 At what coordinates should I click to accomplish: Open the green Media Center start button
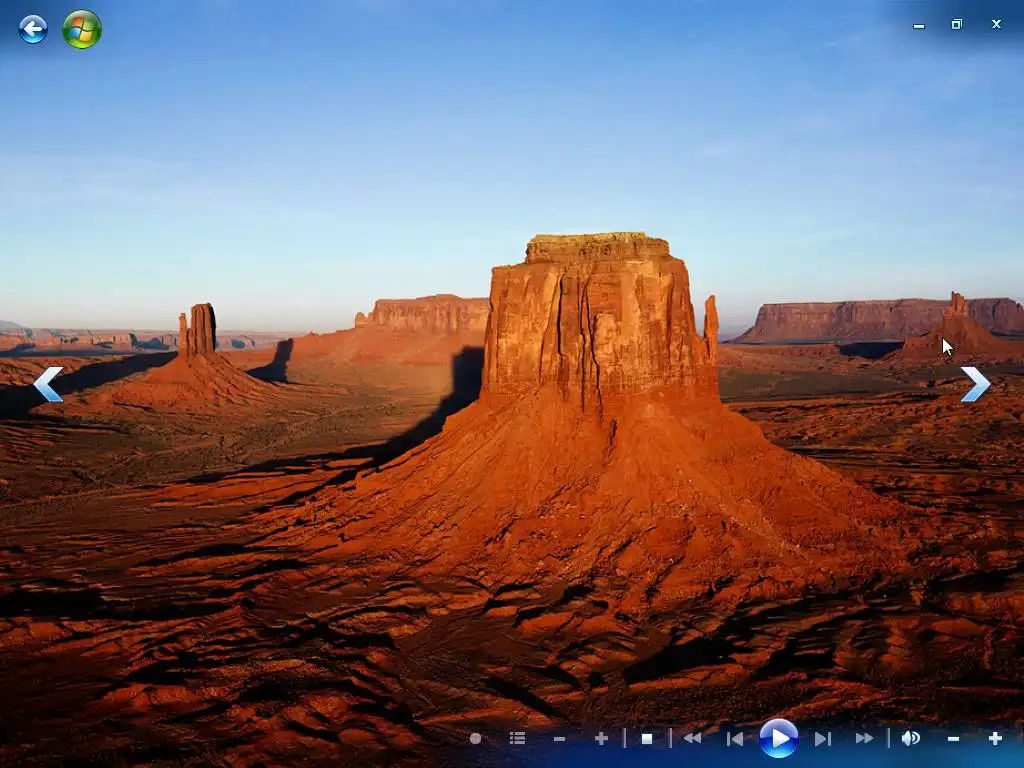coord(82,29)
